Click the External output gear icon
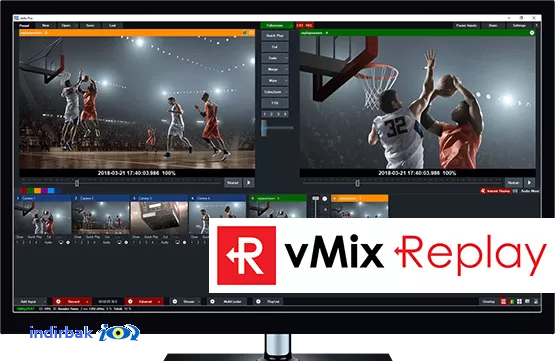Screen dimensions: 555x361 coord(130,302)
